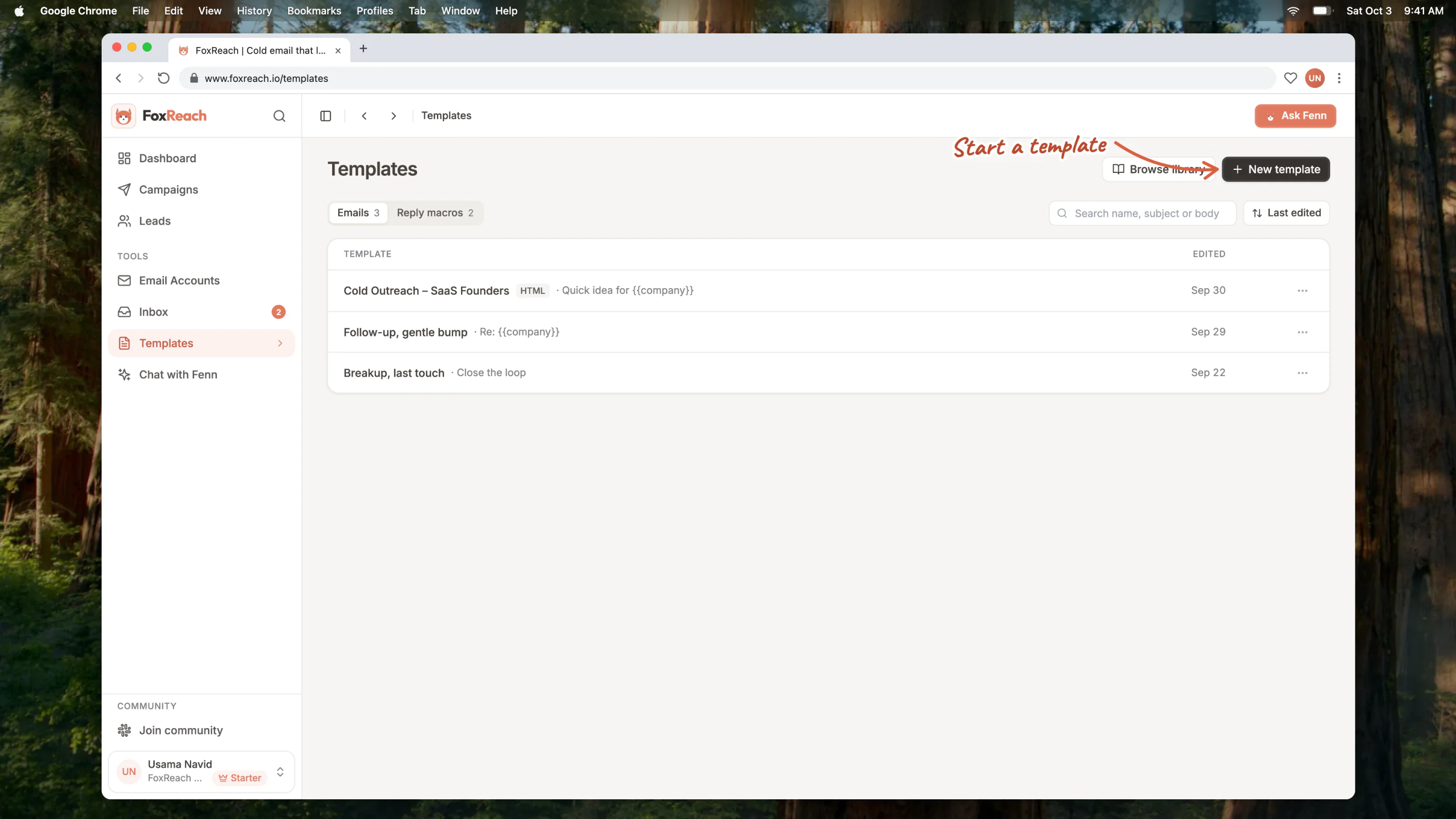Screen dimensions: 1456x819
Task: Open Campaigns in sidebar
Action: click(x=202, y=190)
